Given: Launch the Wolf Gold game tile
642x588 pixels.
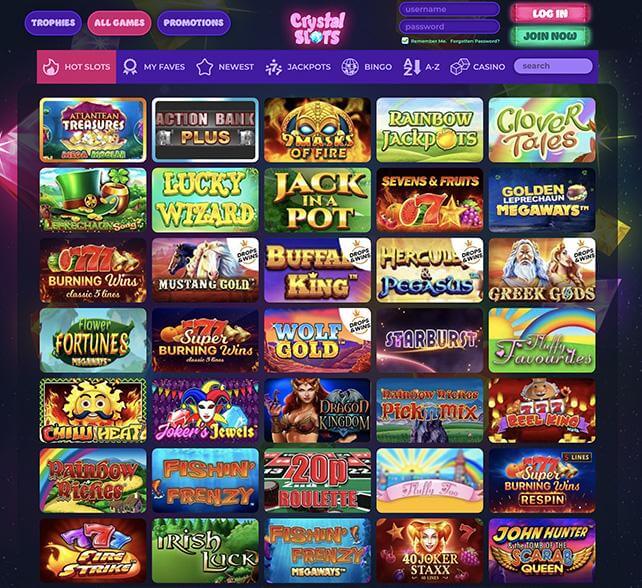Looking at the screenshot, I should (317, 340).
